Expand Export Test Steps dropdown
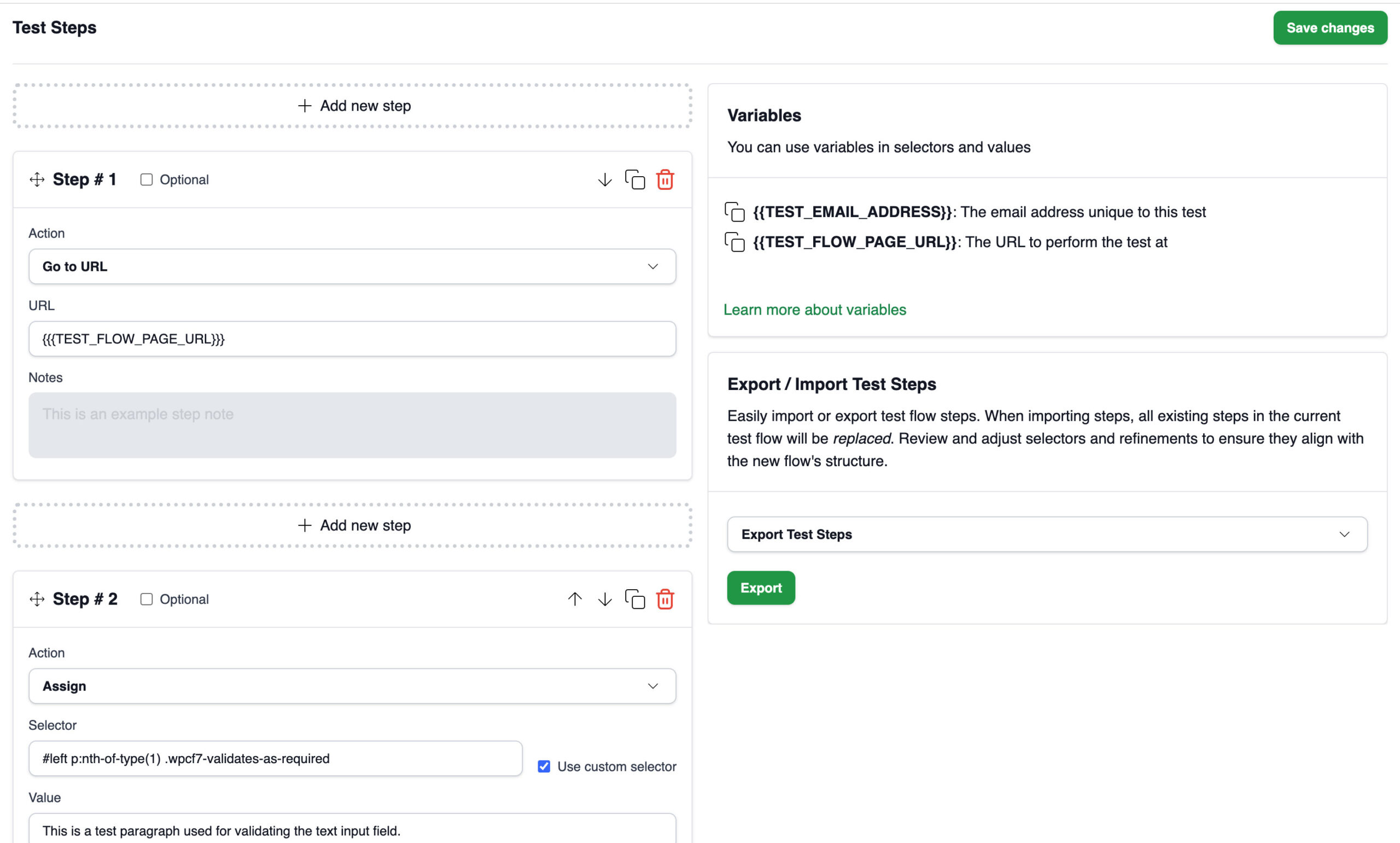 1047,534
